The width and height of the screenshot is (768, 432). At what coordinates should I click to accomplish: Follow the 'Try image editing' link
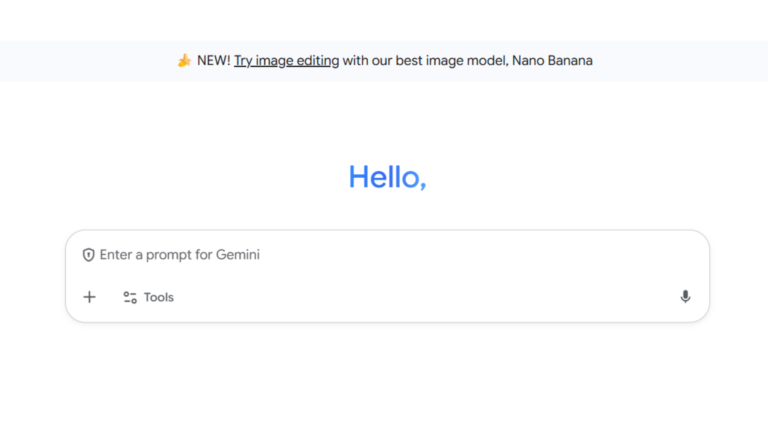click(x=286, y=61)
